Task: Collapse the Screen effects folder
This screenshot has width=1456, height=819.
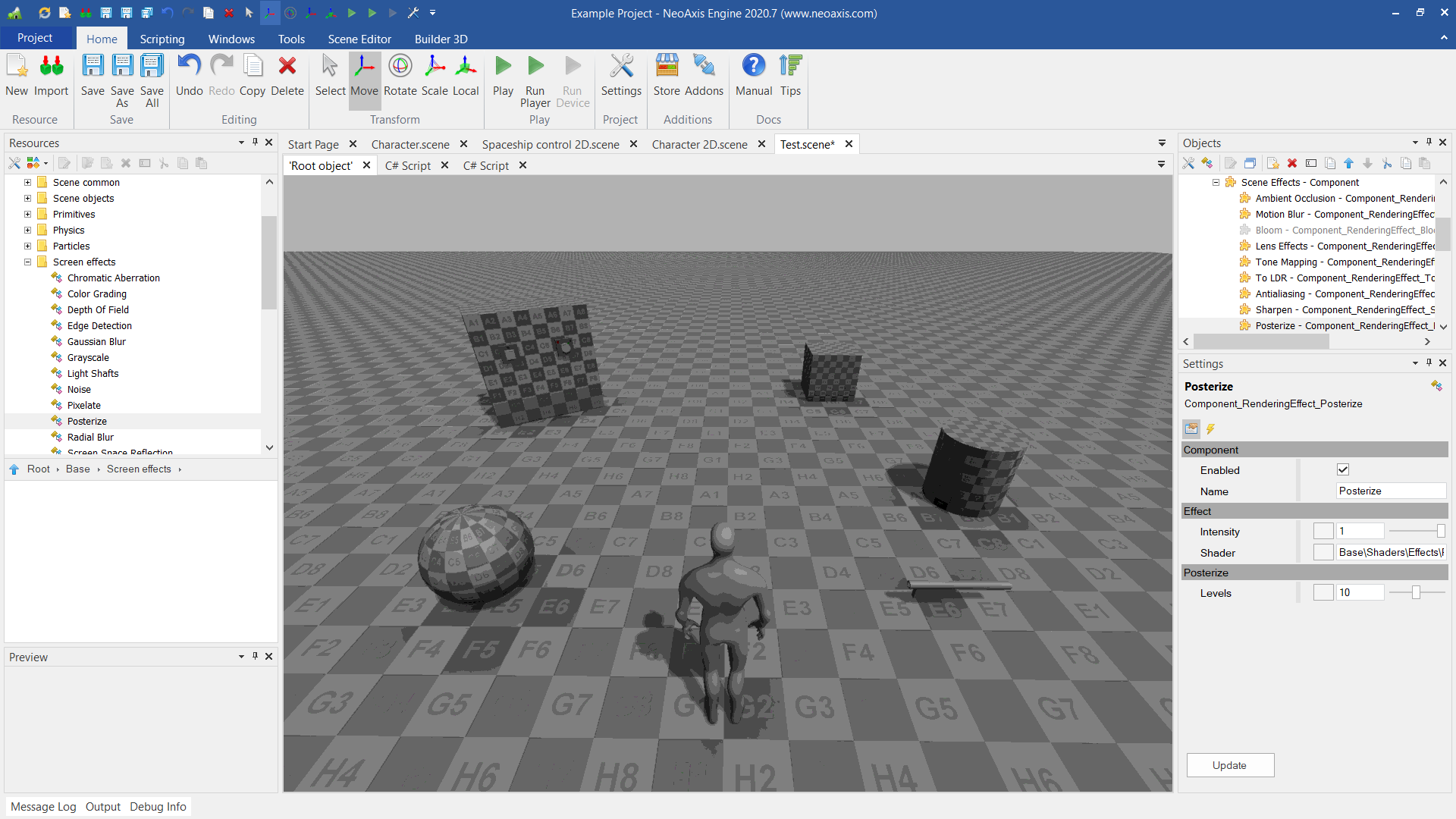Action: [27, 262]
